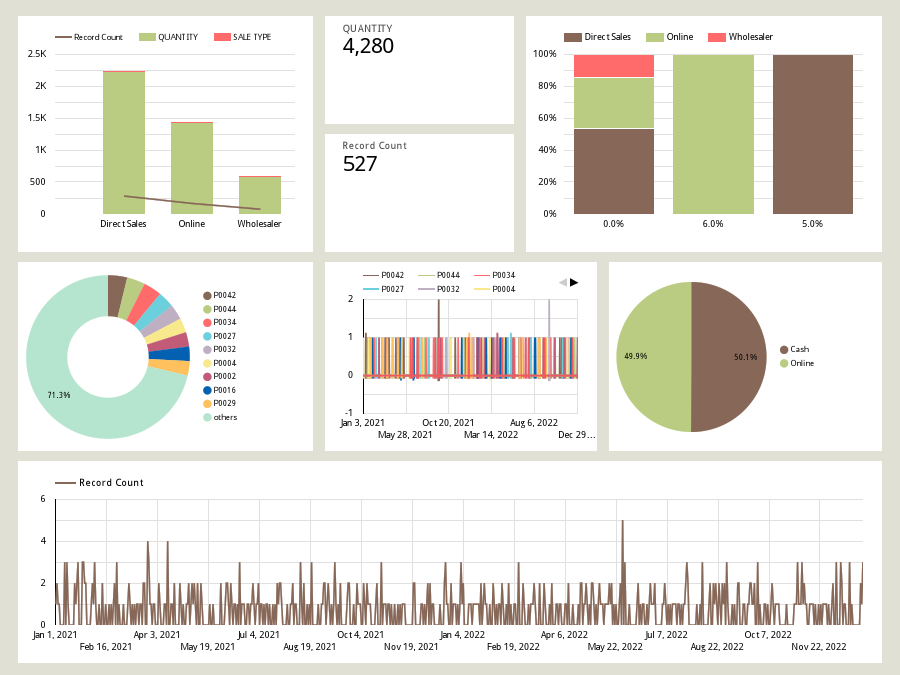Select the Record Count legend line marker
The width and height of the screenshot is (900, 675).
click(63, 36)
